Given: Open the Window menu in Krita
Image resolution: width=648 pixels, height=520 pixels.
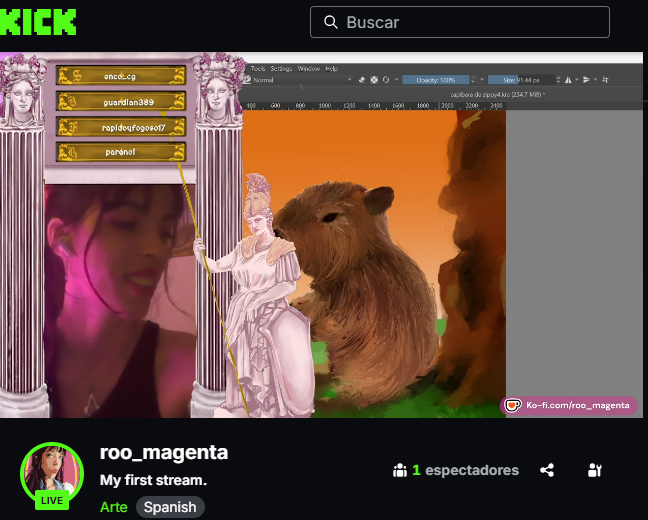Looking at the screenshot, I should (x=309, y=69).
